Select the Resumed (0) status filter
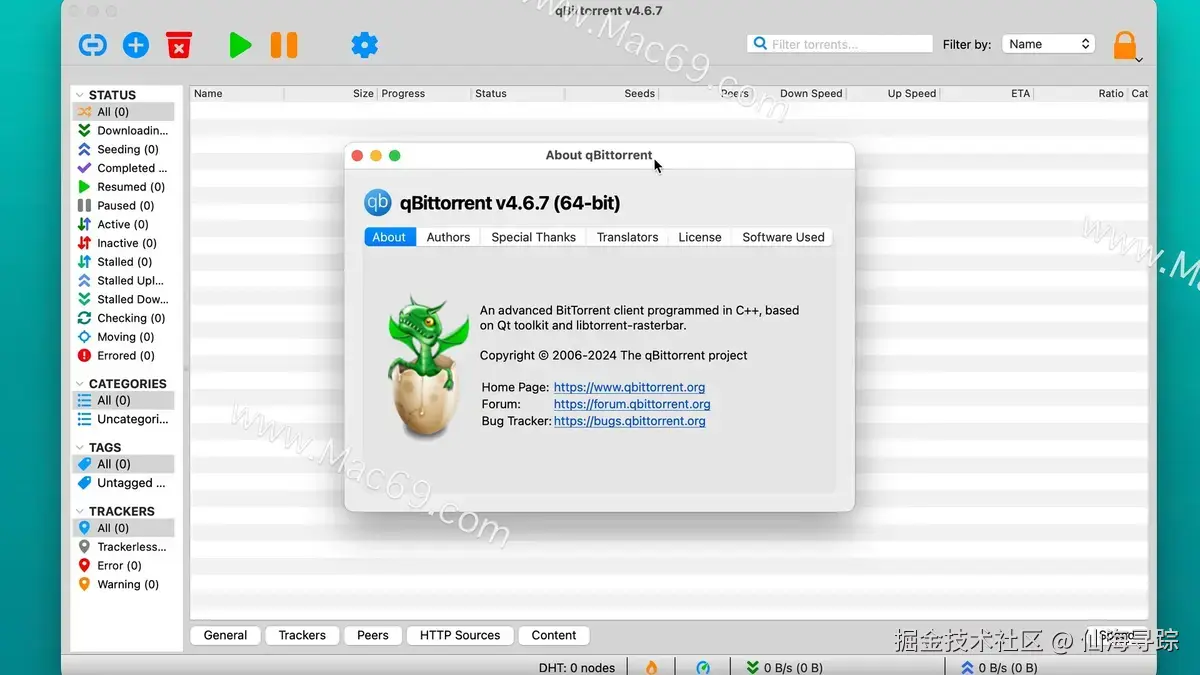 point(123,187)
